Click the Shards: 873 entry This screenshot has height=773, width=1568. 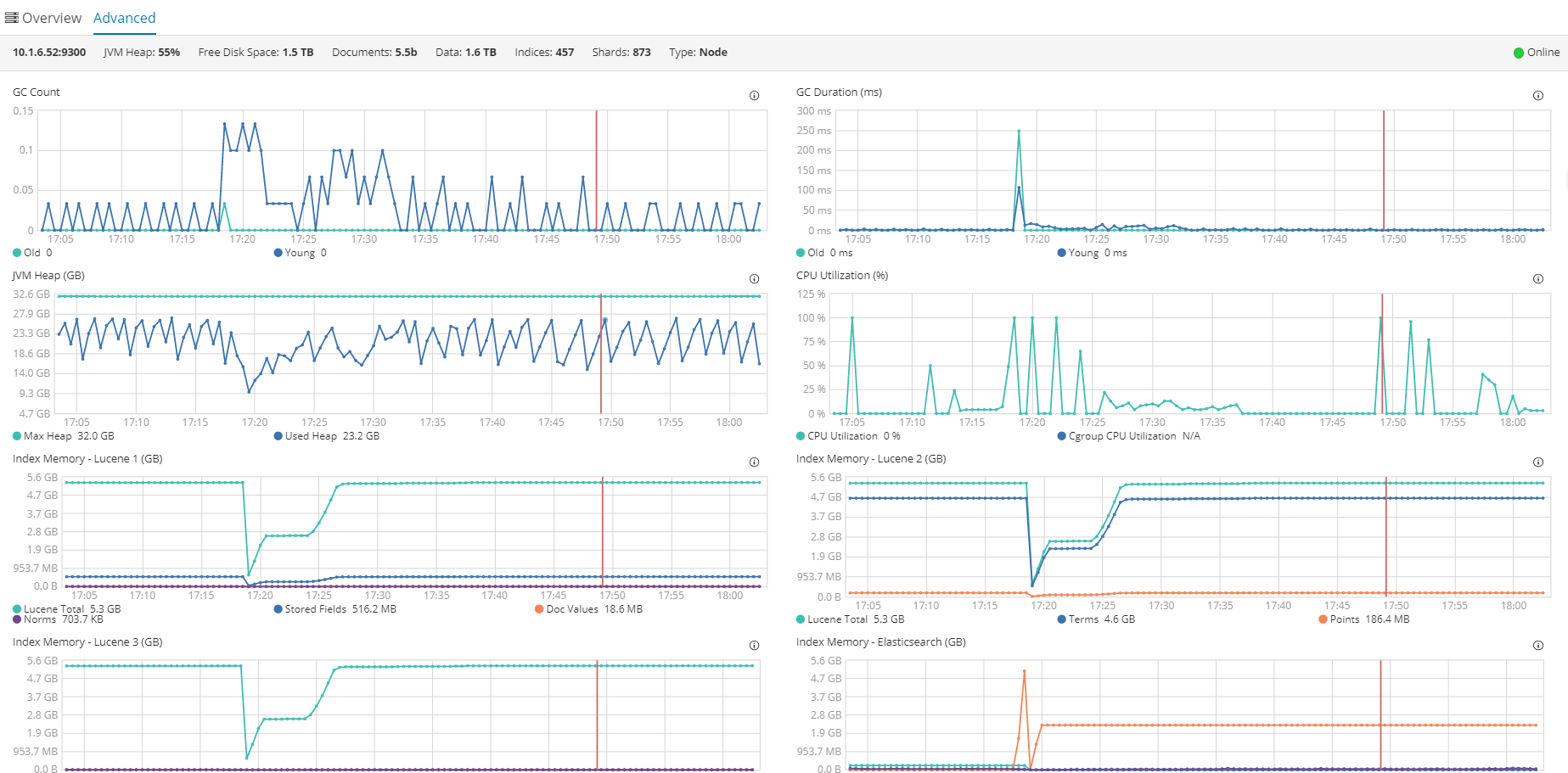[621, 53]
